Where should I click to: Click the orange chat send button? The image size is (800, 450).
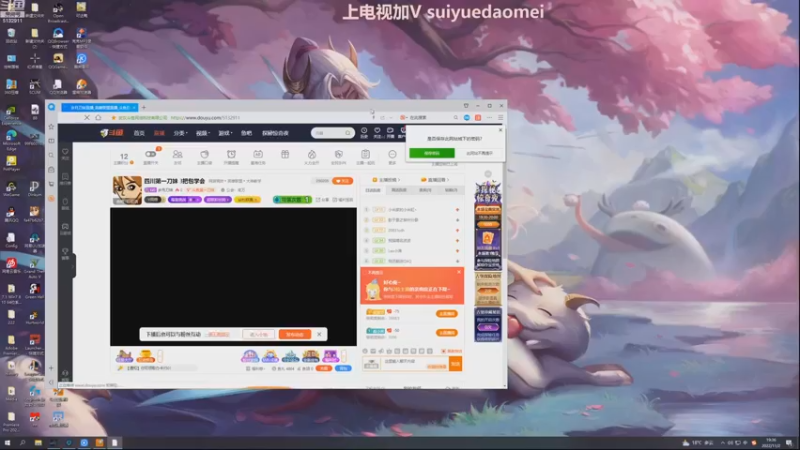click(455, 363)
